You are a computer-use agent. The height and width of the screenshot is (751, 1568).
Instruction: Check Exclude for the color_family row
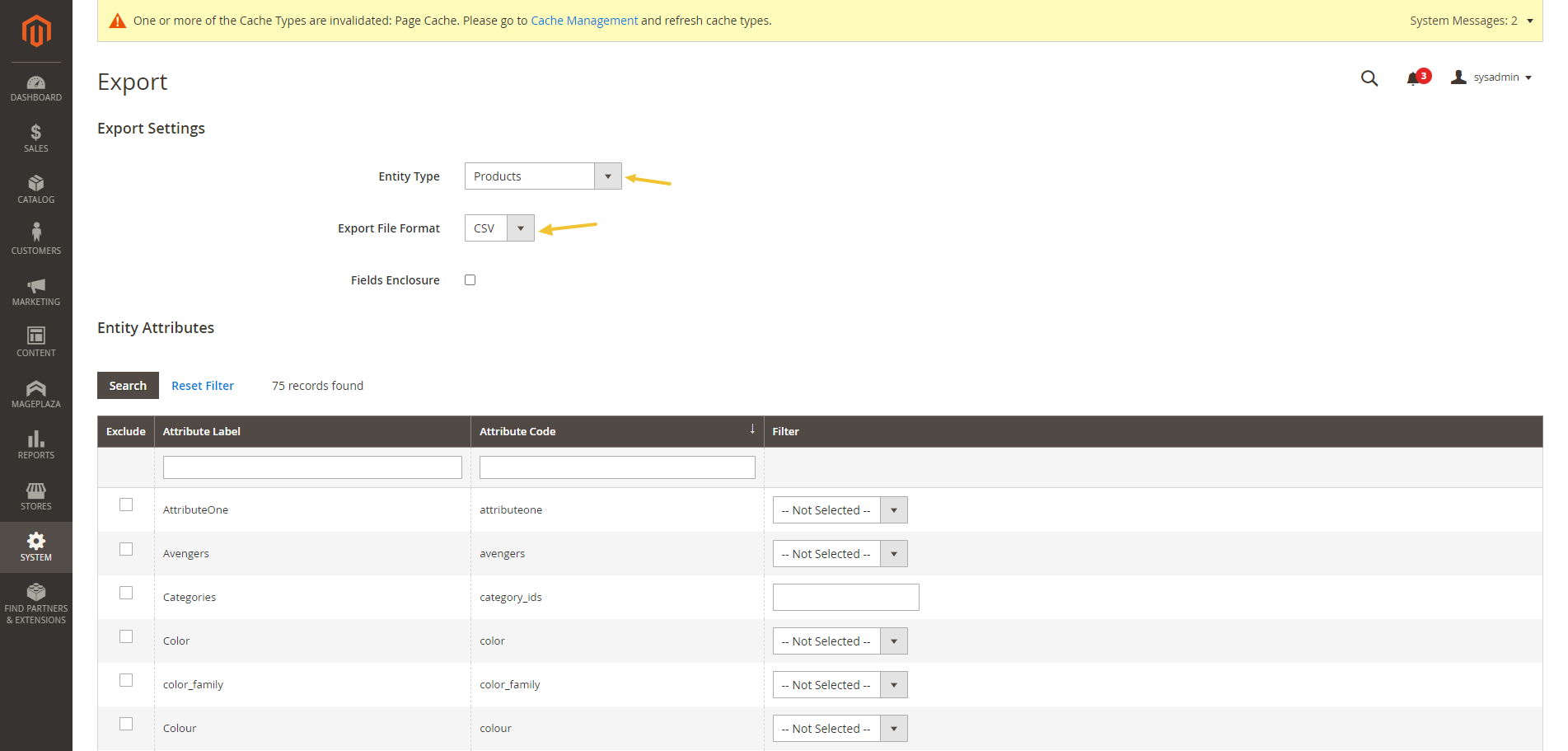point(126,680)
